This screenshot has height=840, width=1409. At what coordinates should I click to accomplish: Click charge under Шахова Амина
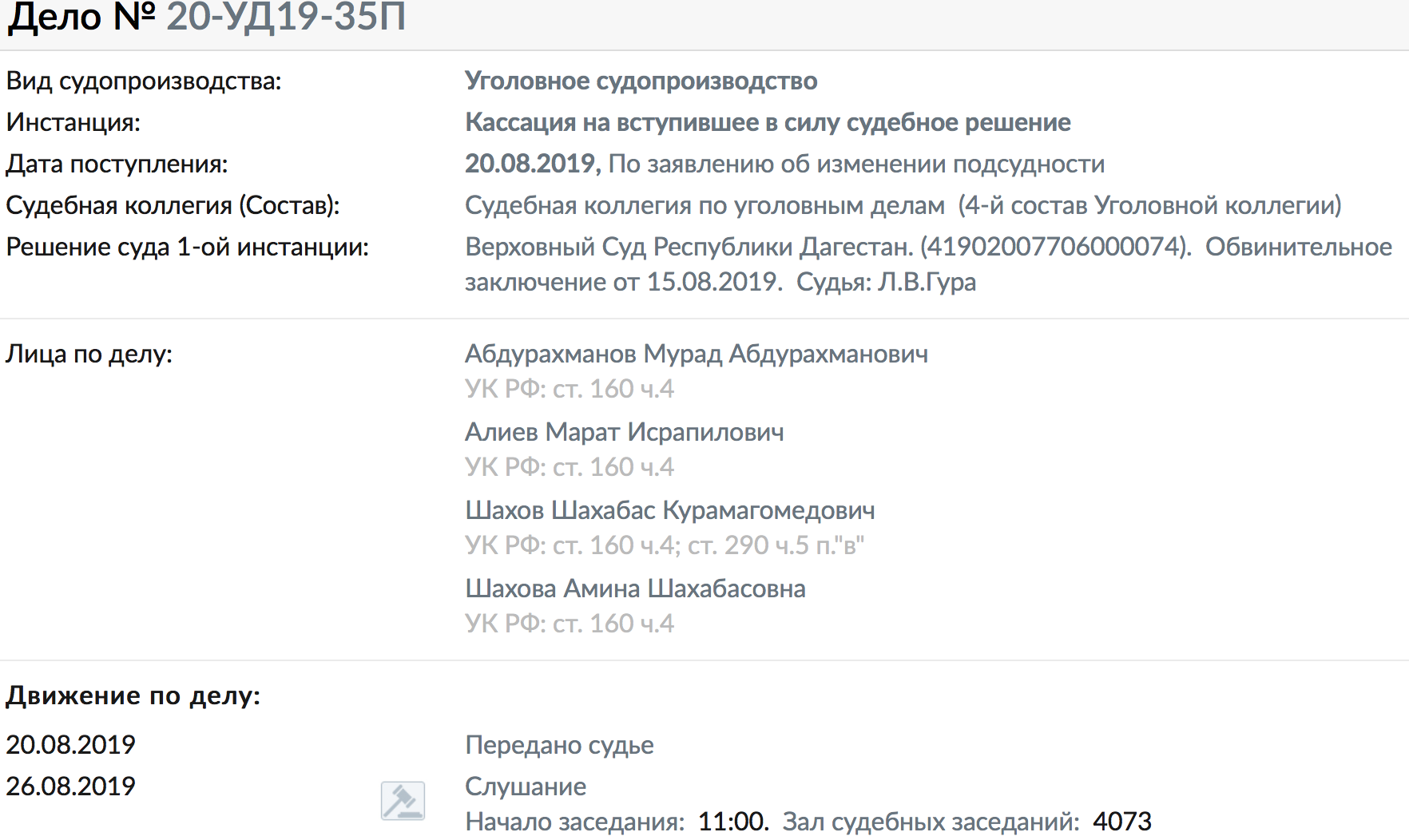[x=570, y=624]
